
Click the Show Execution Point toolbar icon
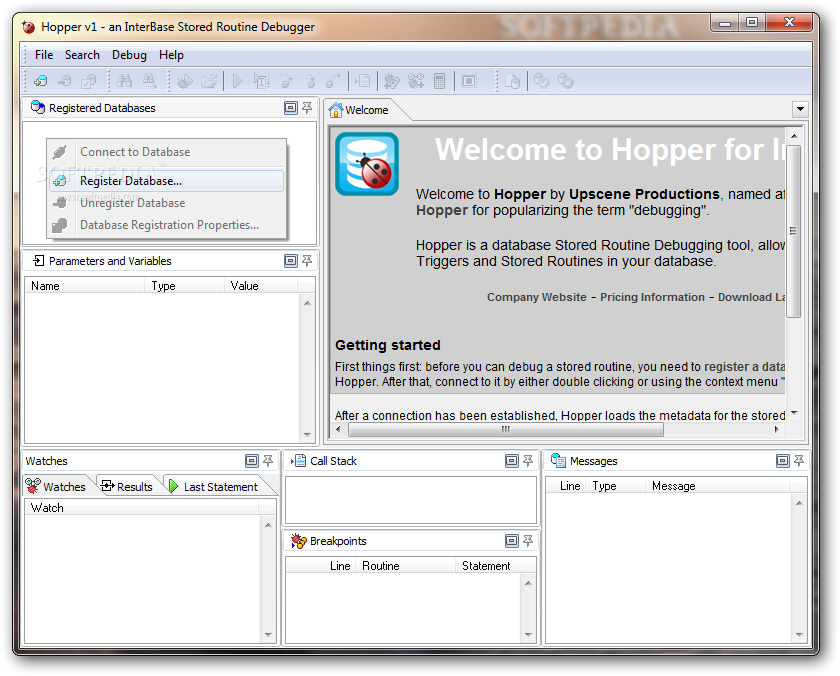pyautogui.click(x=363, y=81)
